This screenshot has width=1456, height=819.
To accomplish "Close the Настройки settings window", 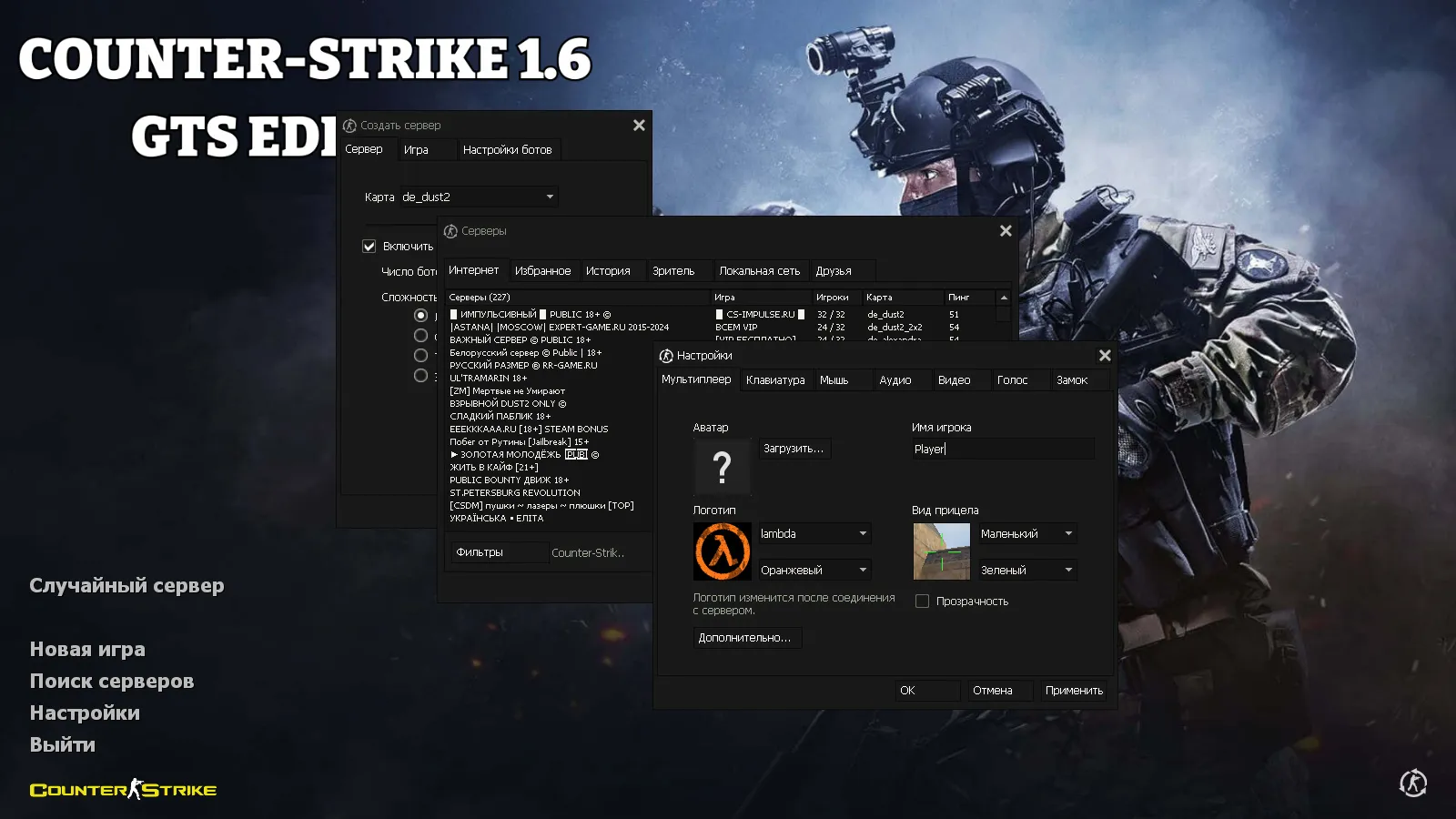I will 1105,356.
